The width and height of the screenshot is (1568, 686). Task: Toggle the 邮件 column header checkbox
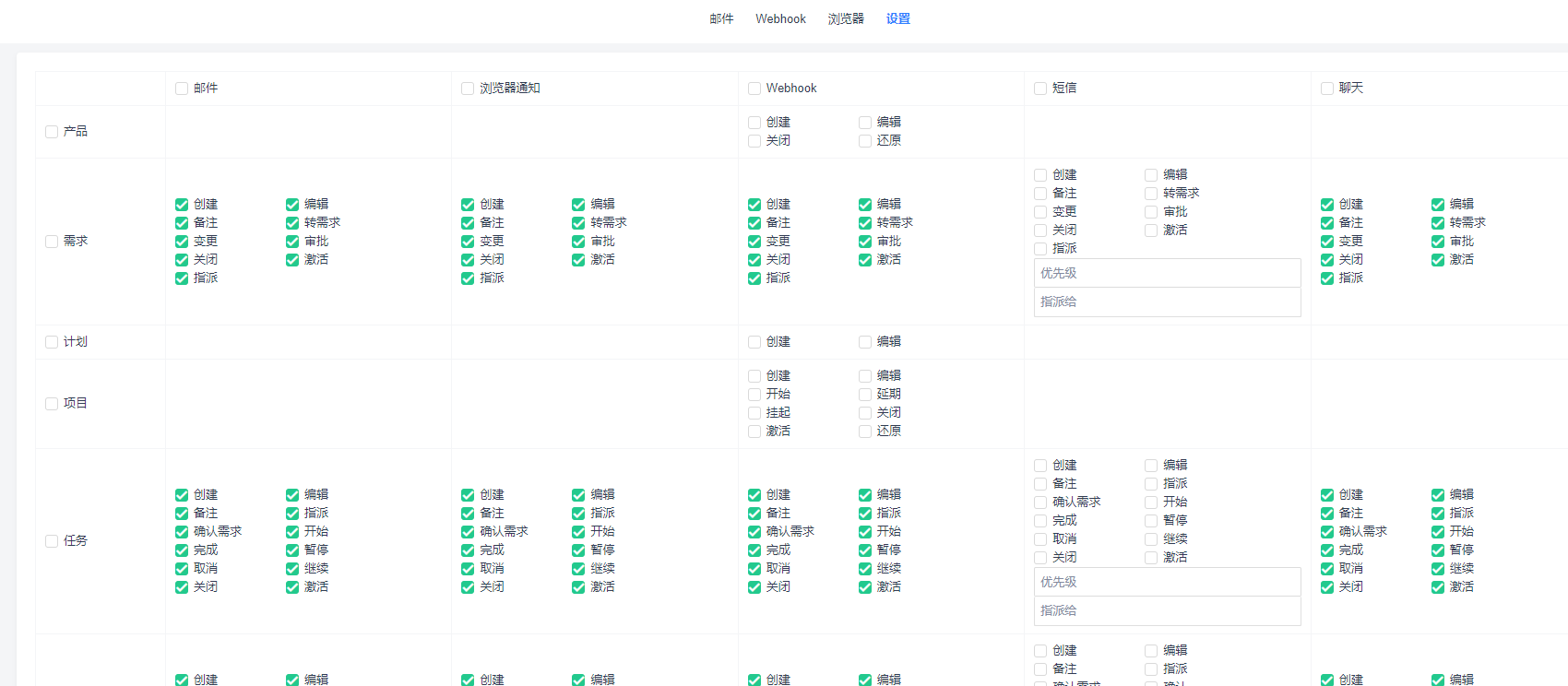point(182,89)
